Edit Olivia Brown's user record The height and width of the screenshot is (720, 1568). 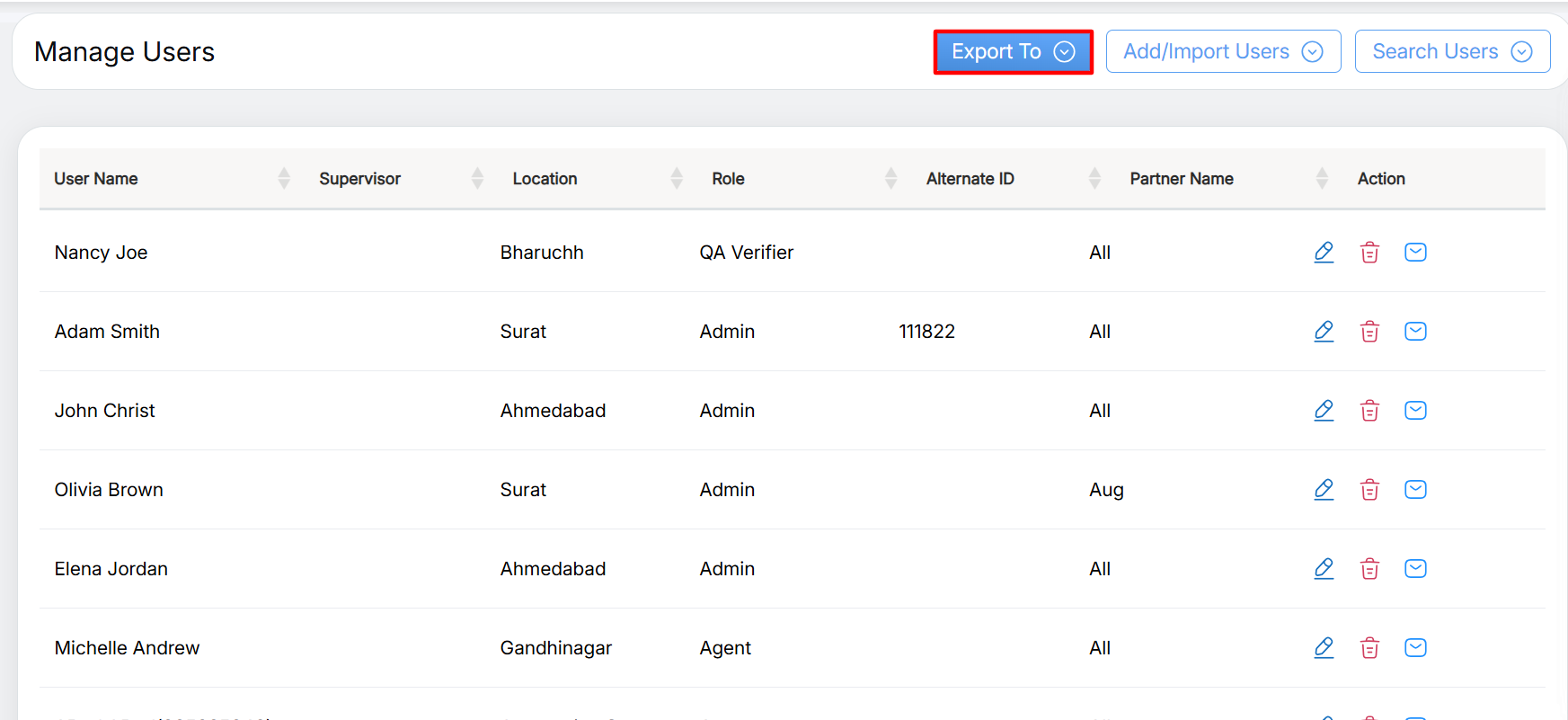point(1324,490)
